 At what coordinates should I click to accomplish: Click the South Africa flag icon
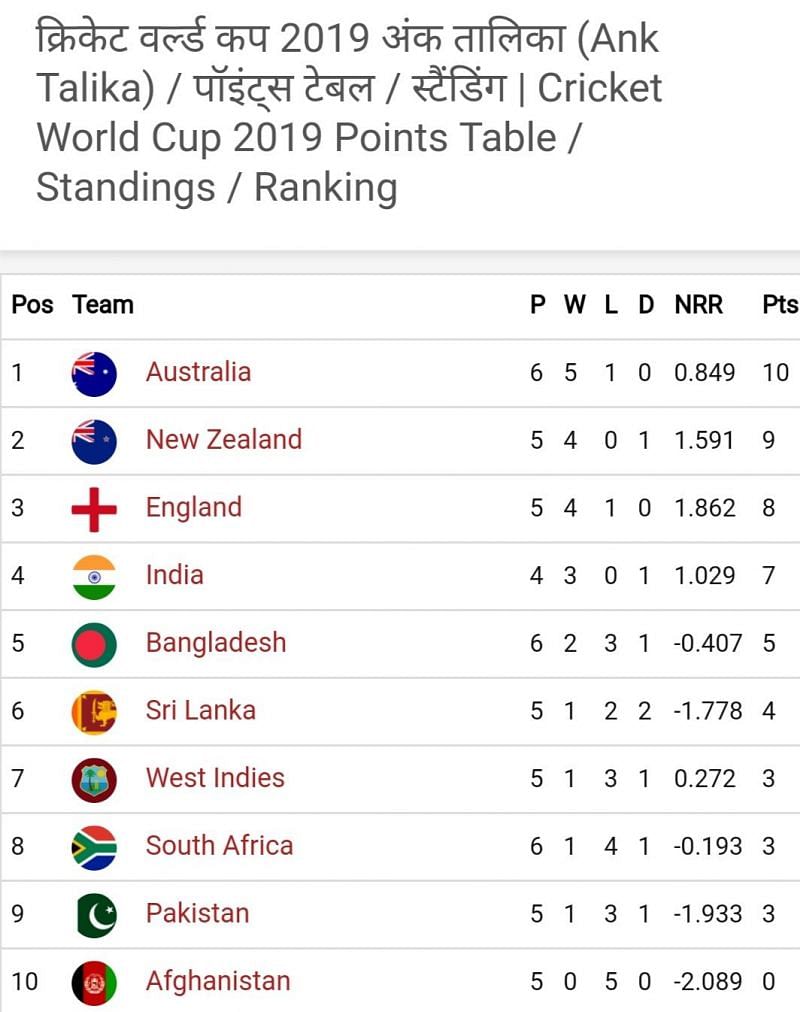94,847
